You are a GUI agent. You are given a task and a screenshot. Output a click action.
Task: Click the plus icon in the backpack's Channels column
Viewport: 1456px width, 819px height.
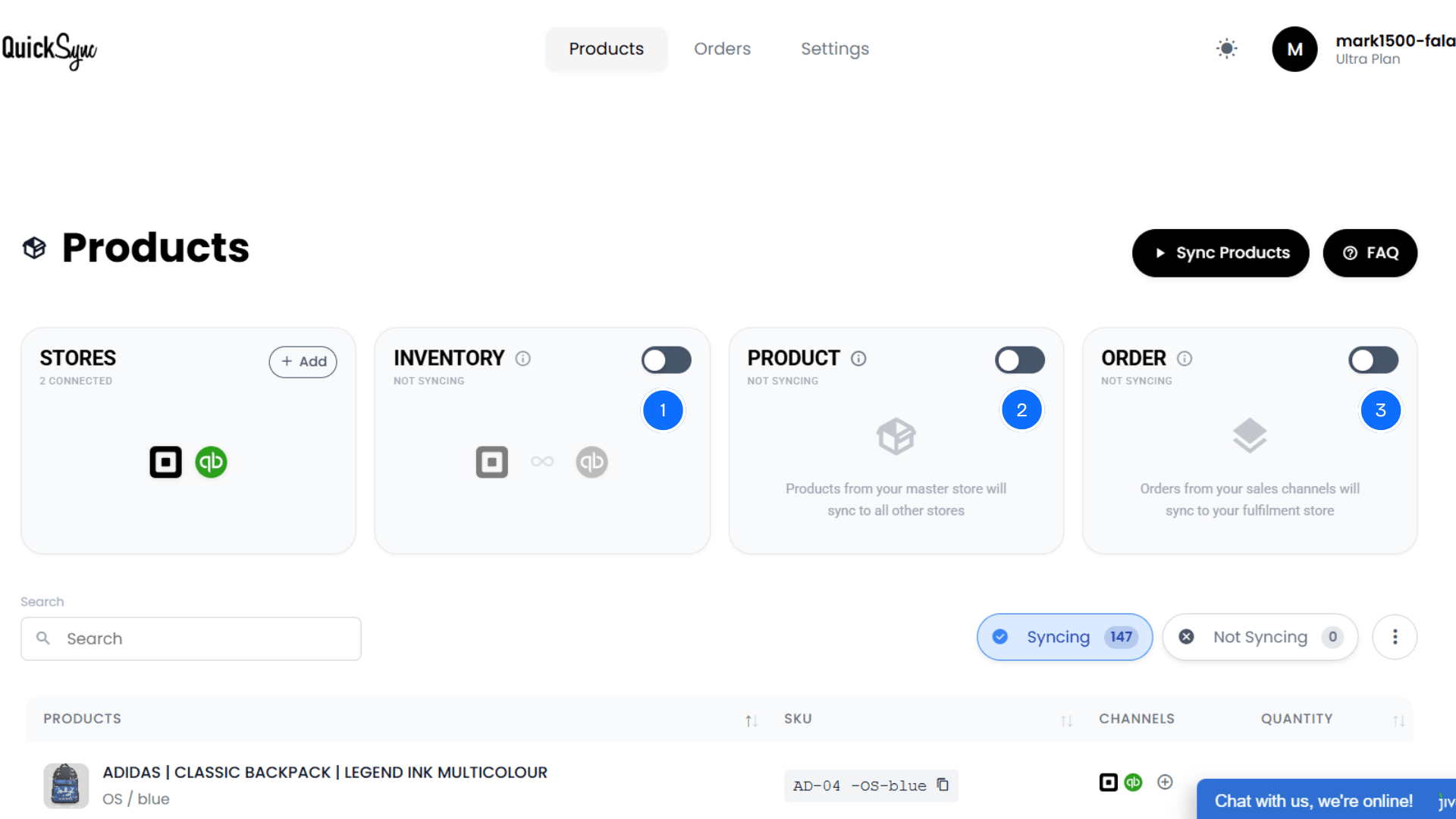click(x=1165, y=782)
